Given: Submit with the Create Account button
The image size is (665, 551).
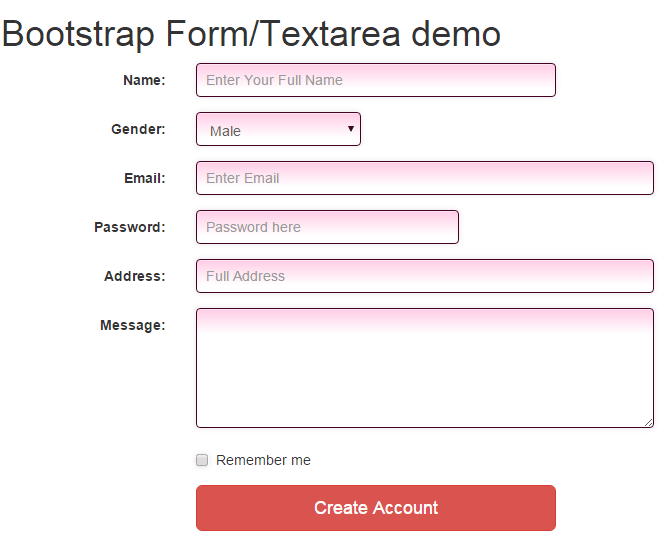Looking at the screenshot, I should tap(376, 508).
